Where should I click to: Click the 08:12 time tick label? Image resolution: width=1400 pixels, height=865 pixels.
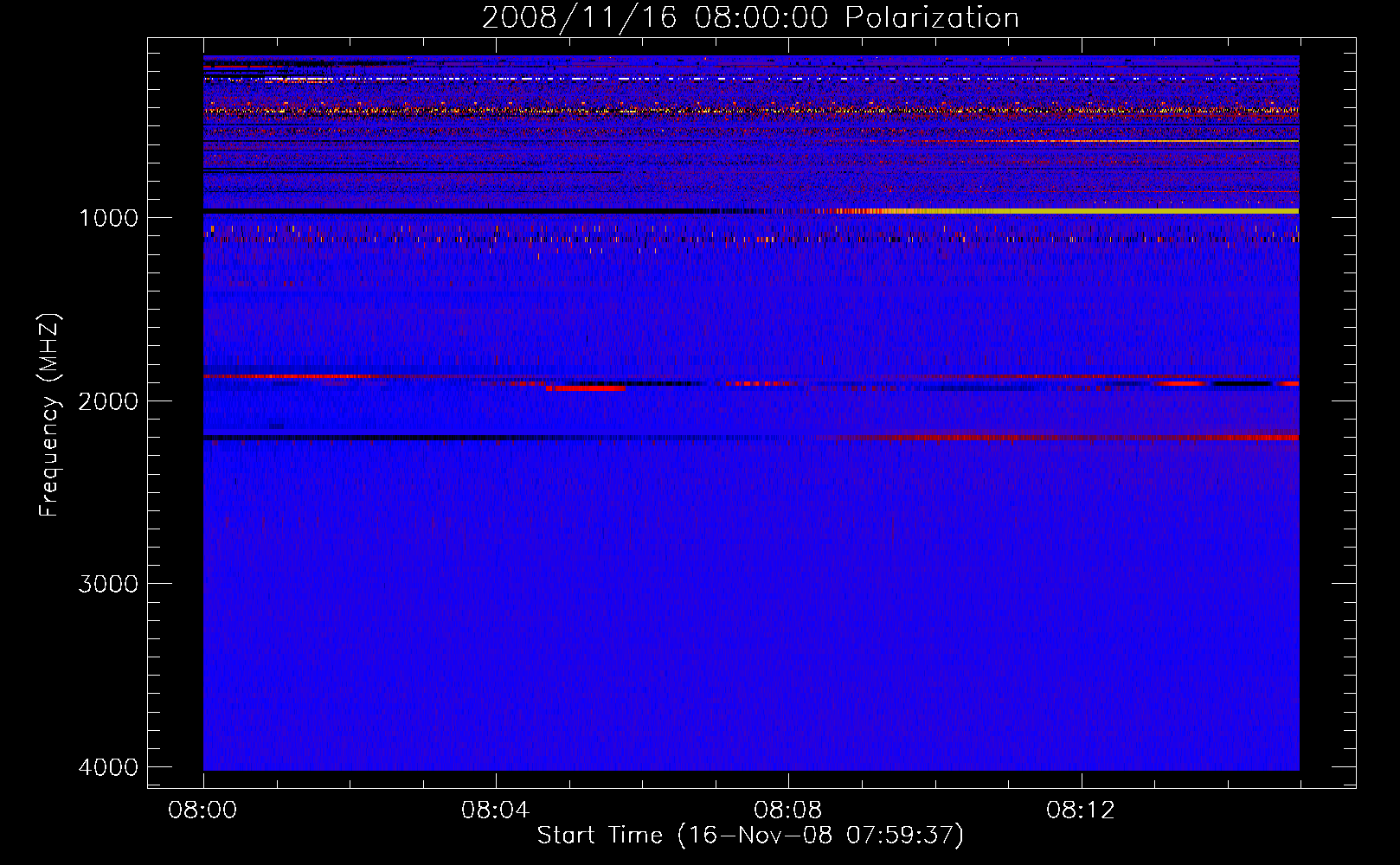coord(1080,811)
